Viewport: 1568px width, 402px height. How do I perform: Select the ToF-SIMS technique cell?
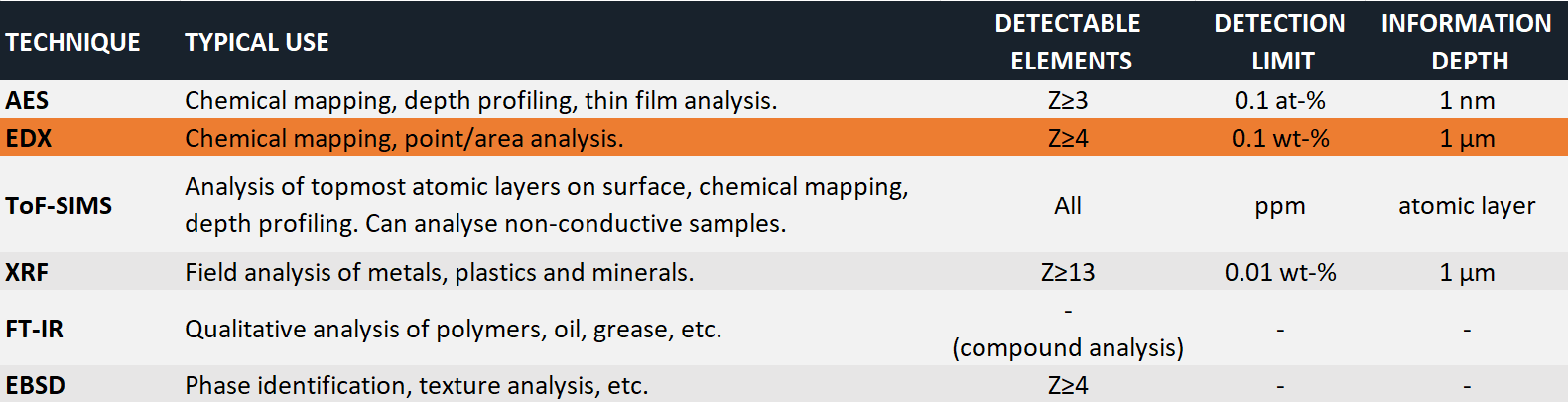(59, 205)
